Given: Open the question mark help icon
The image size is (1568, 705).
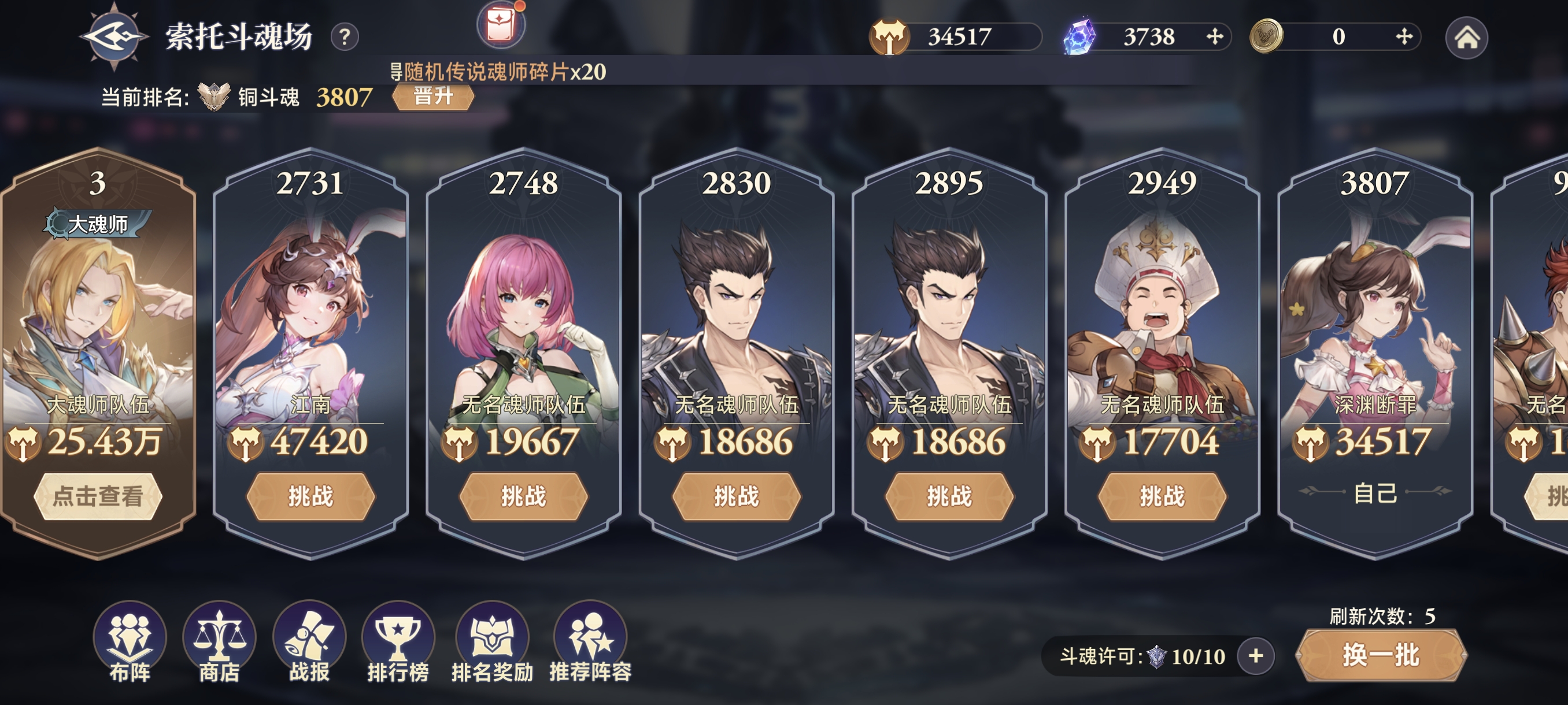Looking at the screenshot, I should (x=345, y=37).
